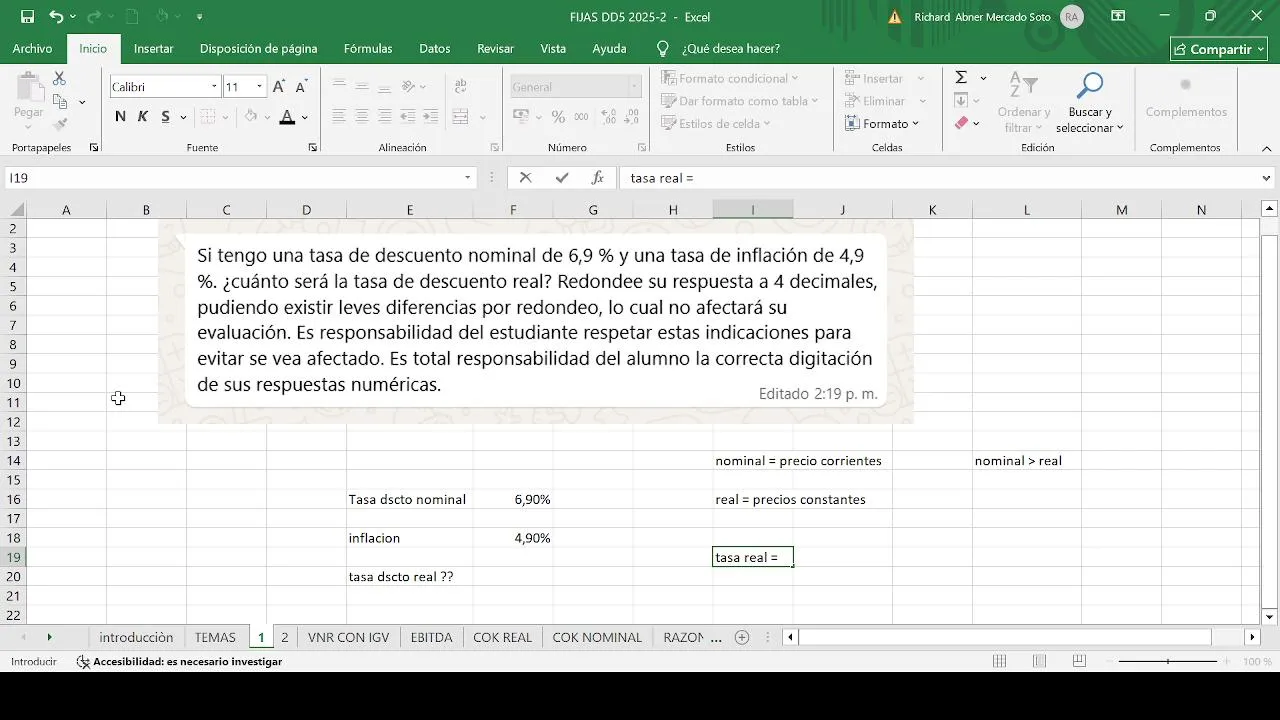Open the introducciòn sheet tab
The width and height of the screenshot is (1280, 720).
pos(136,637)
